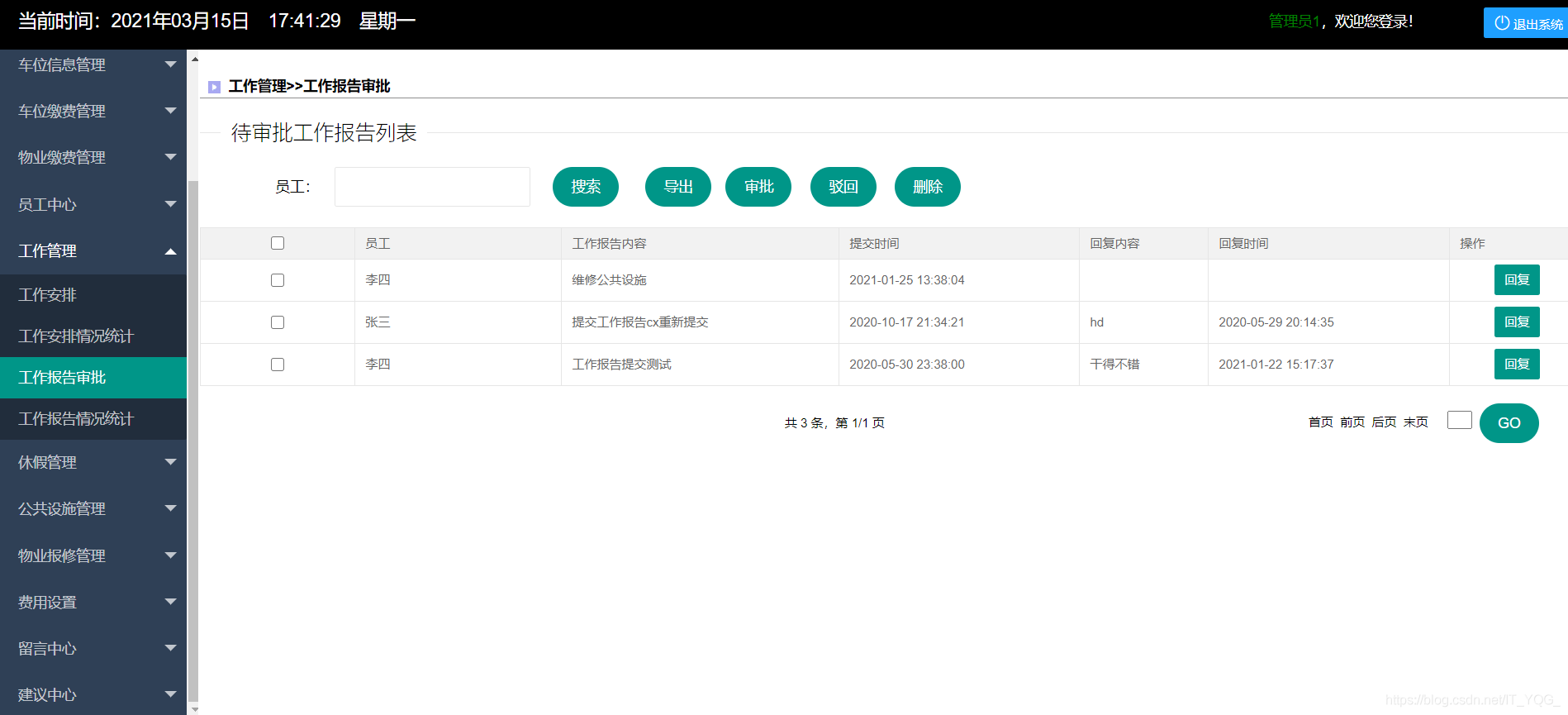Check the box for 工作报告提交测试 row
1568x715 pixels.
coord(278,365)
